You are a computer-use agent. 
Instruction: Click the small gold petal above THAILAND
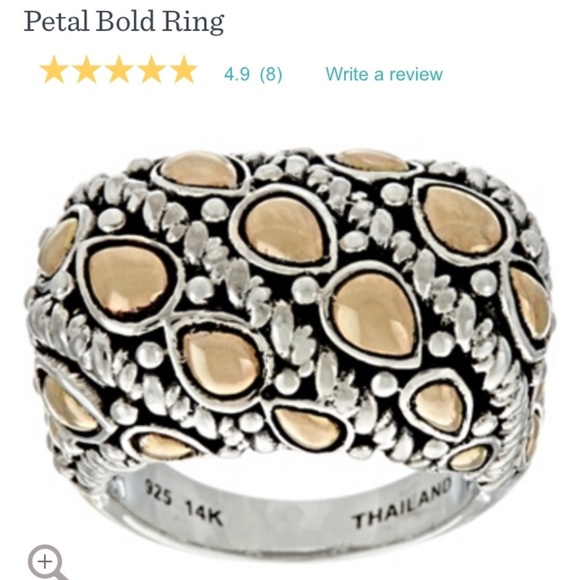pyautogui.click(x=469, y=458)
